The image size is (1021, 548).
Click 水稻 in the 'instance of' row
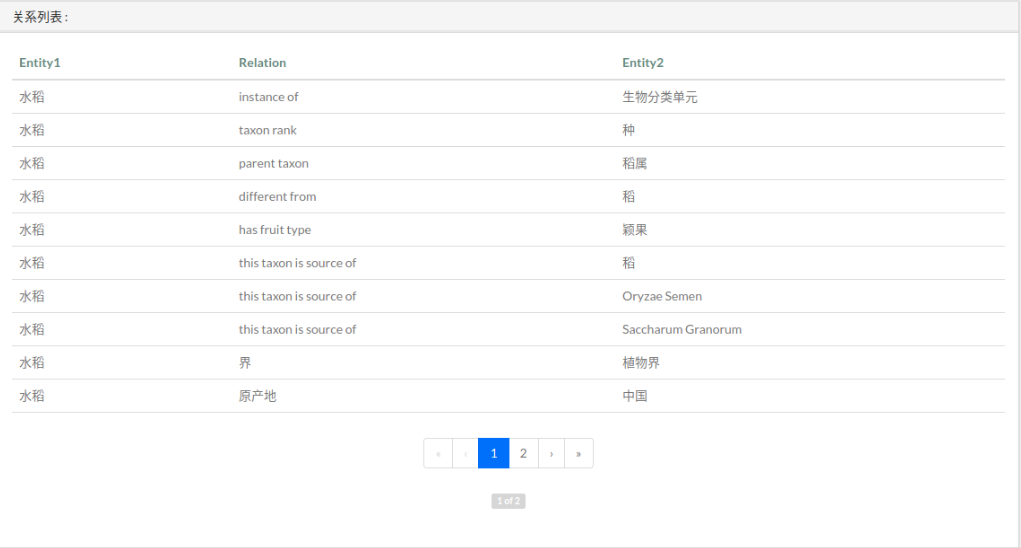[32, 97]
